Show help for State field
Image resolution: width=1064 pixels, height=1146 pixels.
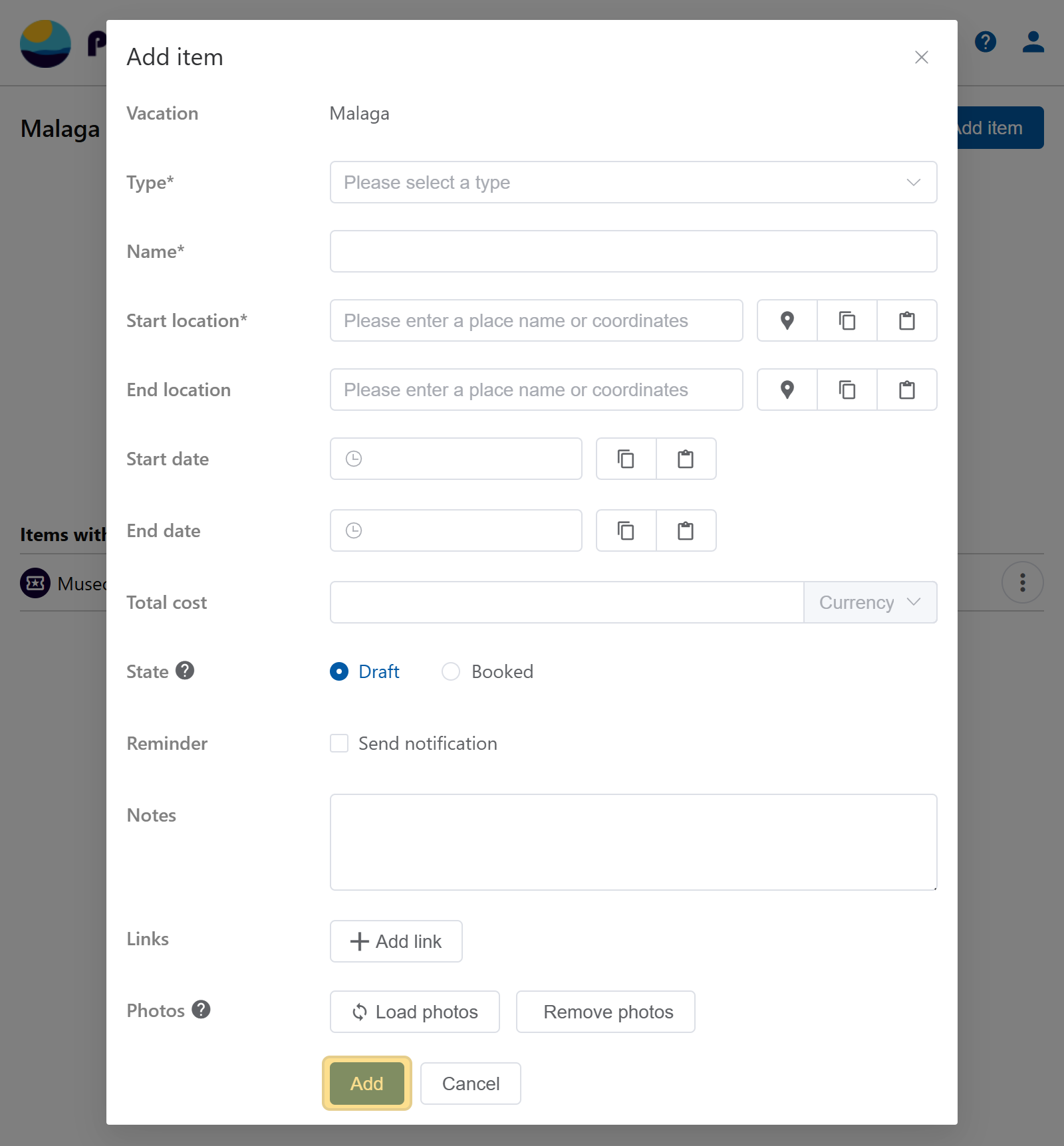185,670
